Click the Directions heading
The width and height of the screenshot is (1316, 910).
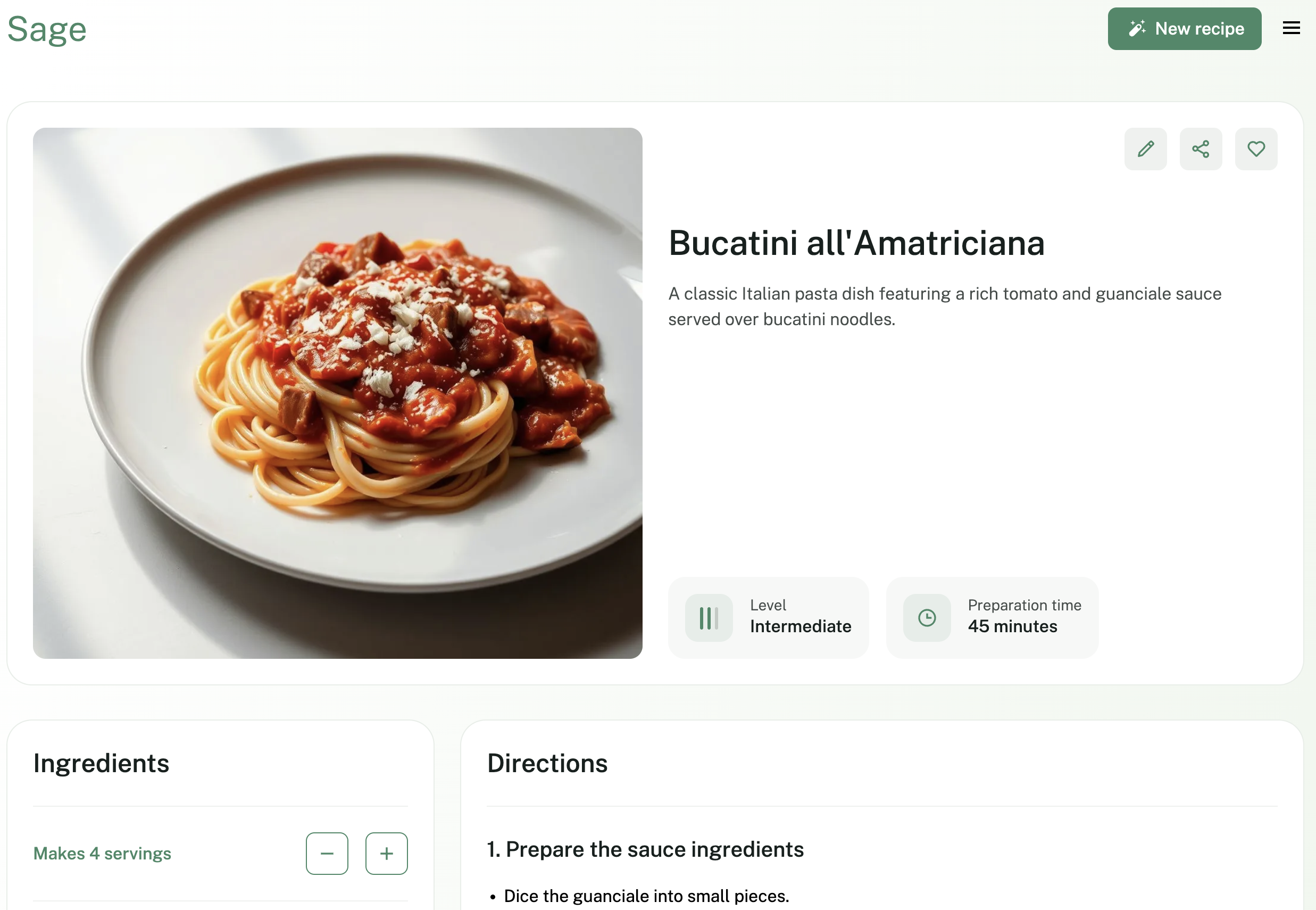coord(547,763)
